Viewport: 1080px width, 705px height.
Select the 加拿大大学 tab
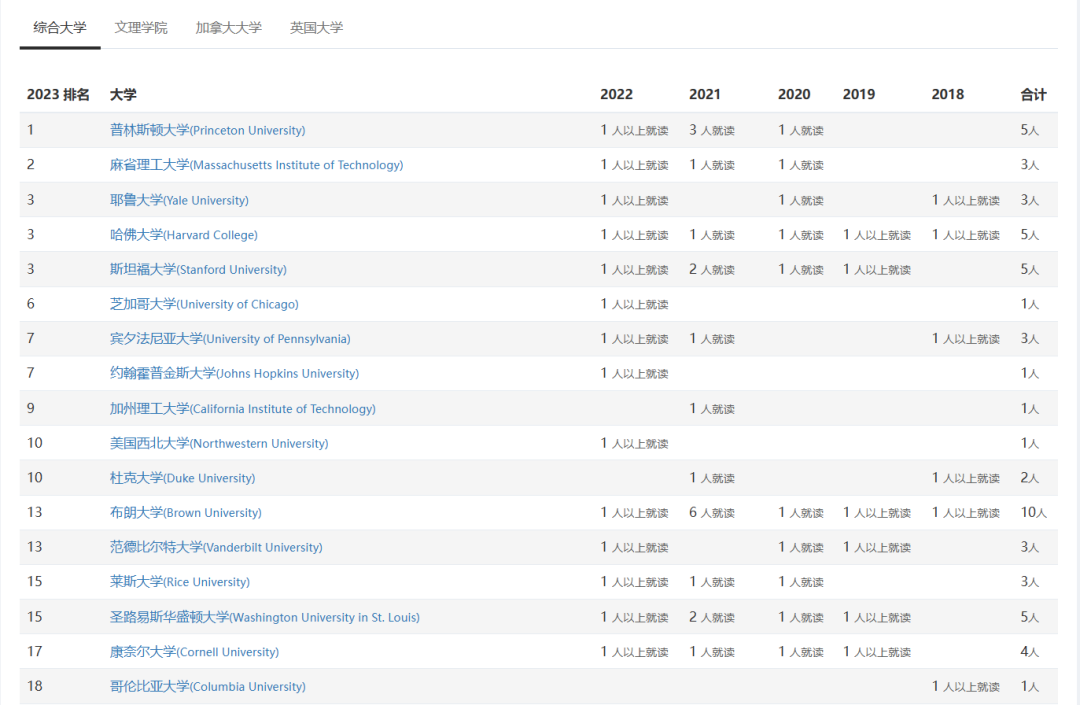point(229,28)
